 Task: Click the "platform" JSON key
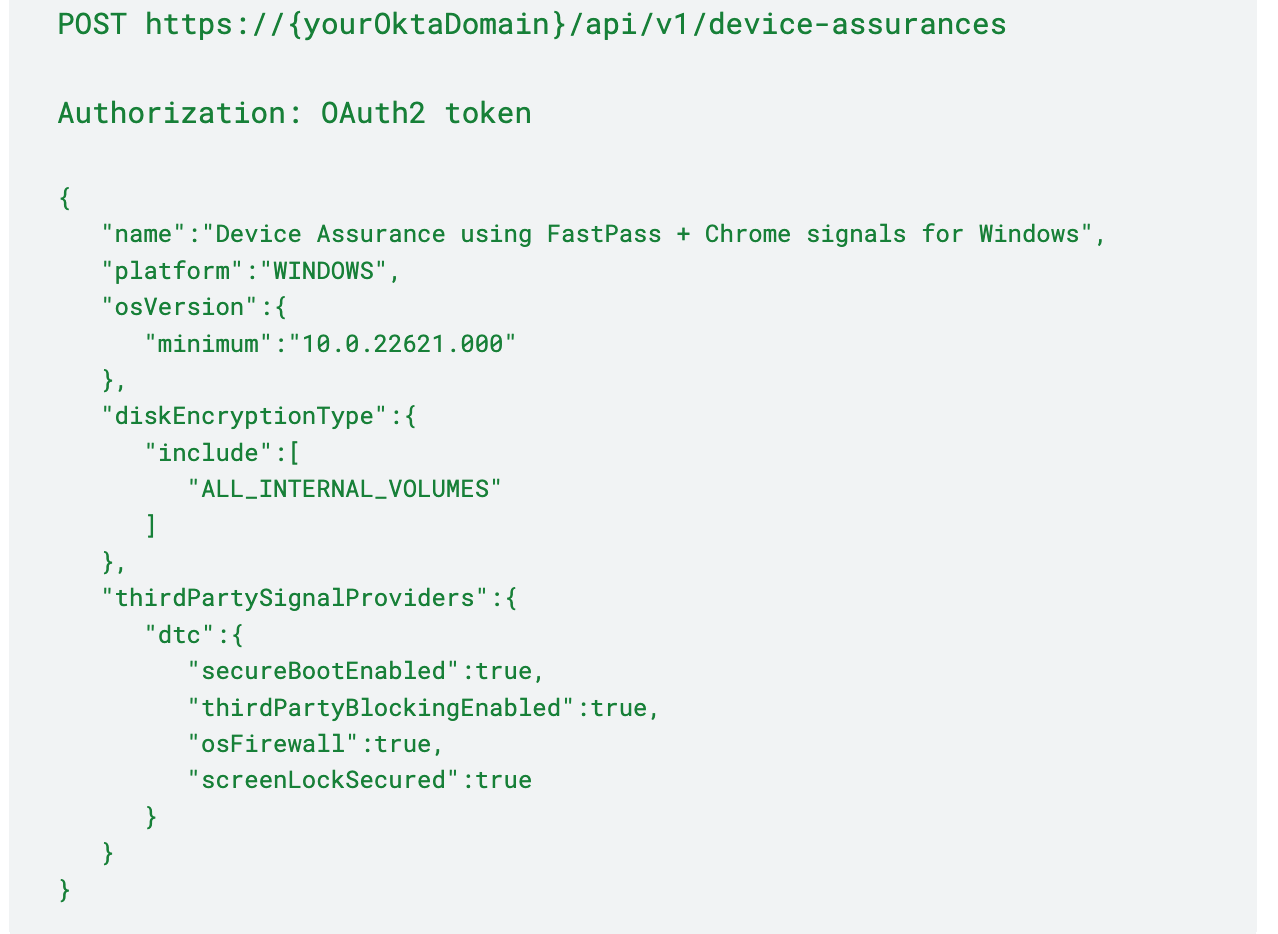[x=165, y=271]
